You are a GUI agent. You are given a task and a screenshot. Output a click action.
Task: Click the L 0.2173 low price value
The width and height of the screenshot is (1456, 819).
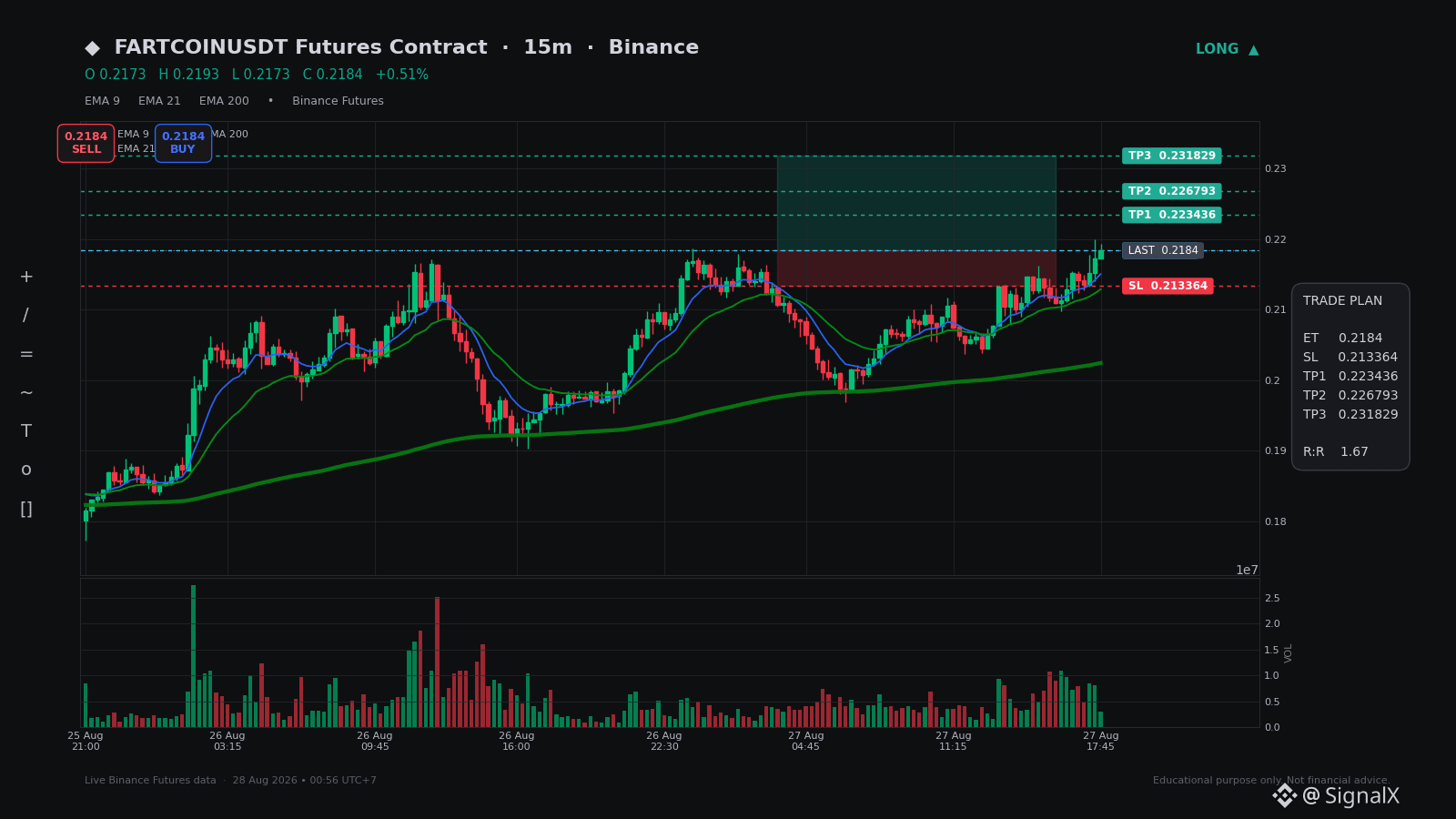coord(260,75)
